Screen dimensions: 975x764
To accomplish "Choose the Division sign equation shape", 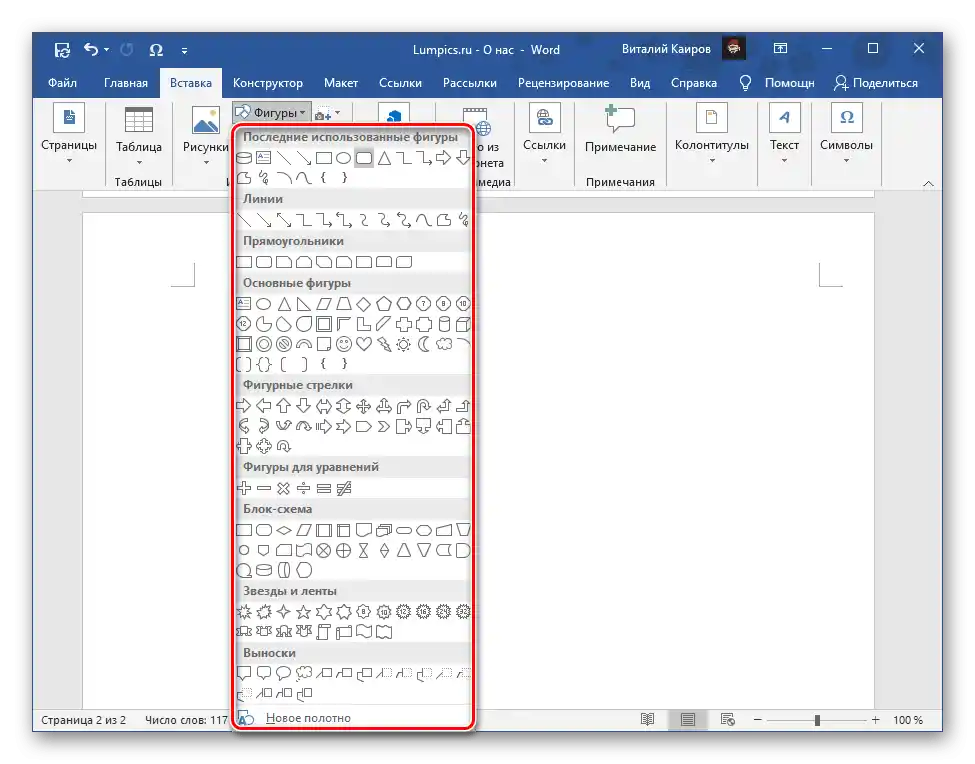I will [304, 488].
